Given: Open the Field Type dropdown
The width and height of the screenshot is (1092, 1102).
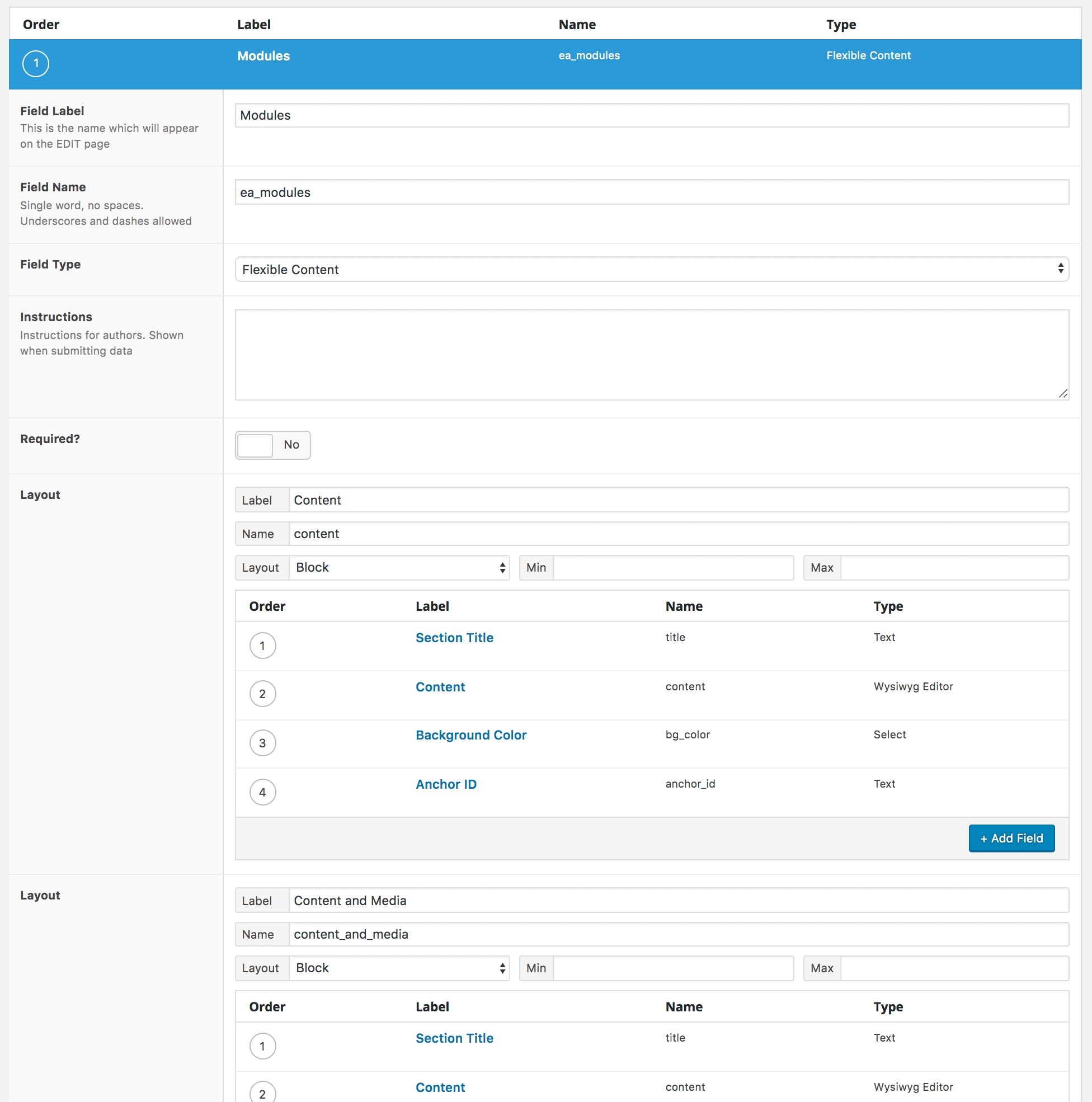Looking at the screenshot, I should 652,269.
